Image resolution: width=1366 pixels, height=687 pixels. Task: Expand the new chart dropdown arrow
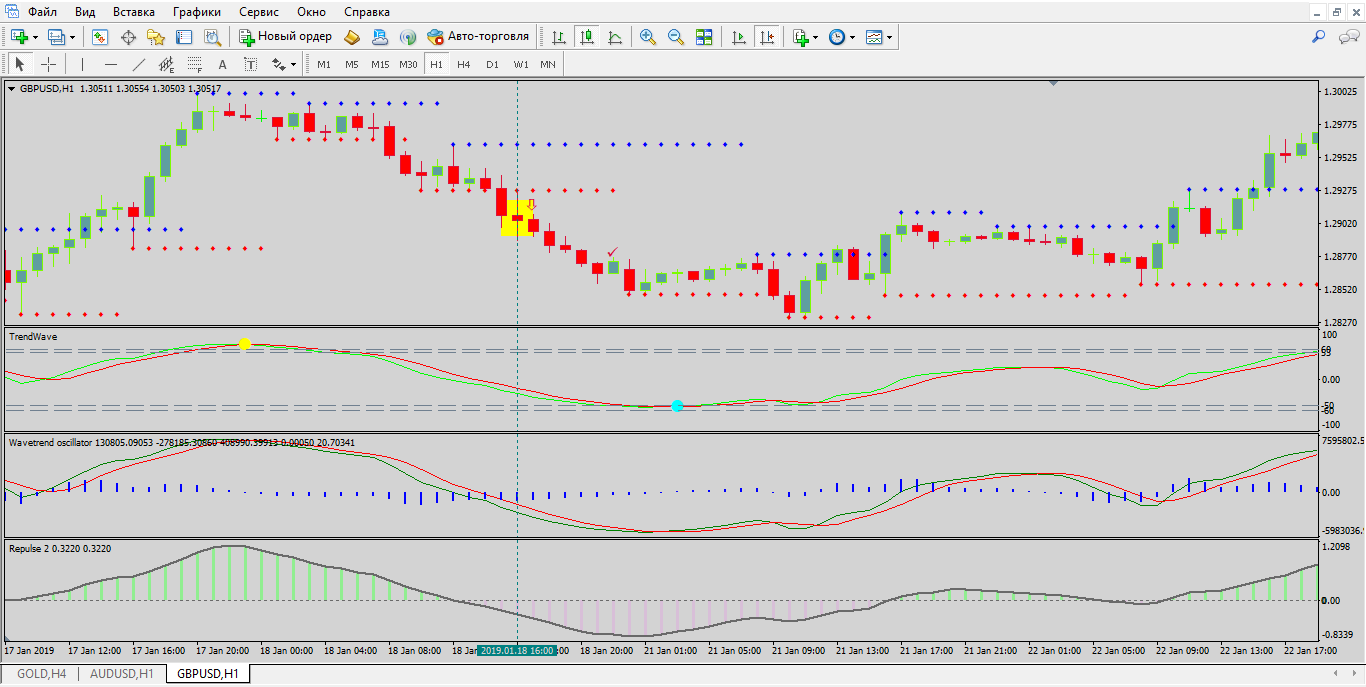(x=35, y=37)
